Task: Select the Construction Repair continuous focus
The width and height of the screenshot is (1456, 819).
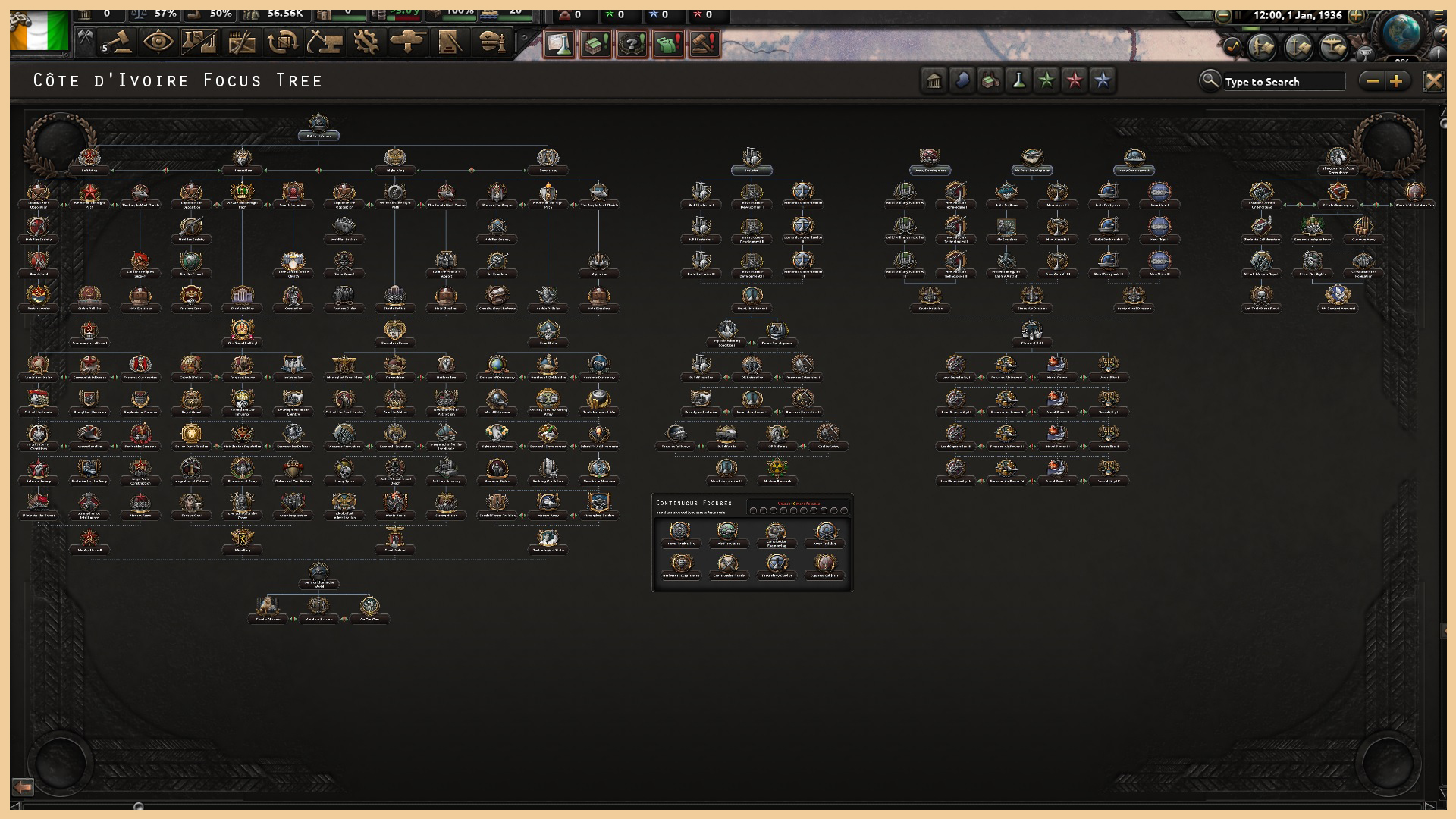Action: [x=728, y=566]
